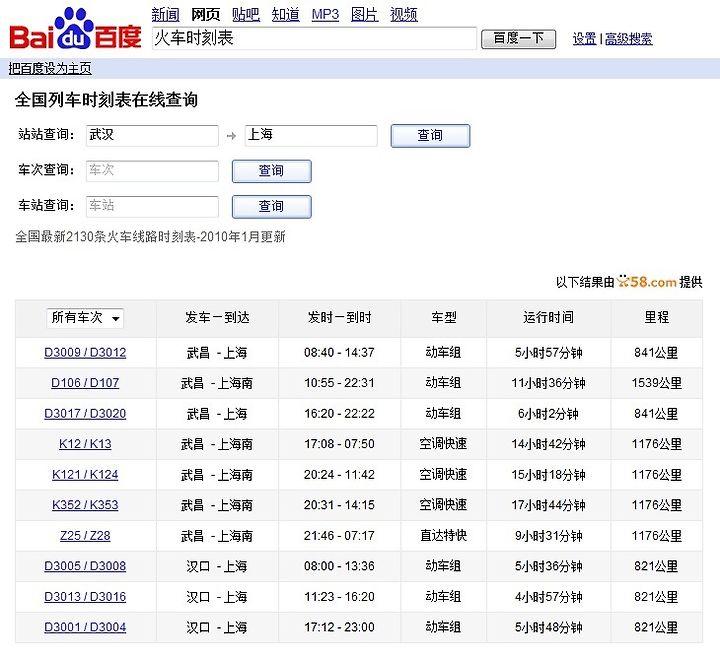
Task: Open the 设置 link
Action: point(584,39)
